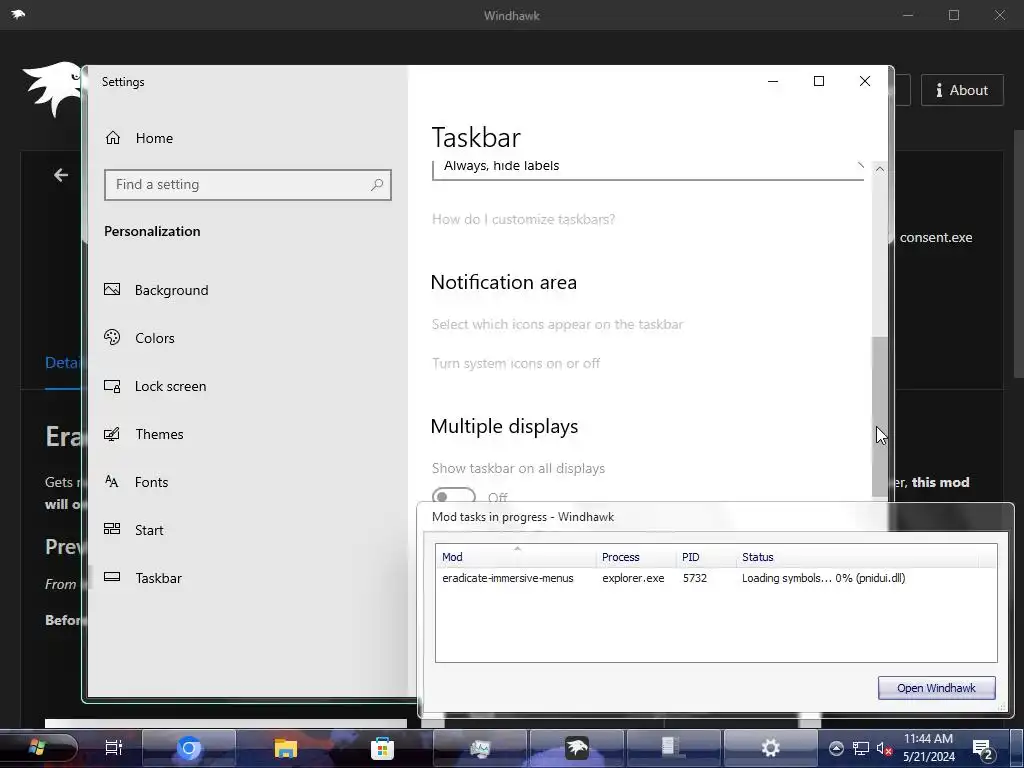Switch to Settings gear taskbar button
The image size is (1024, 768).
[771, 748]
